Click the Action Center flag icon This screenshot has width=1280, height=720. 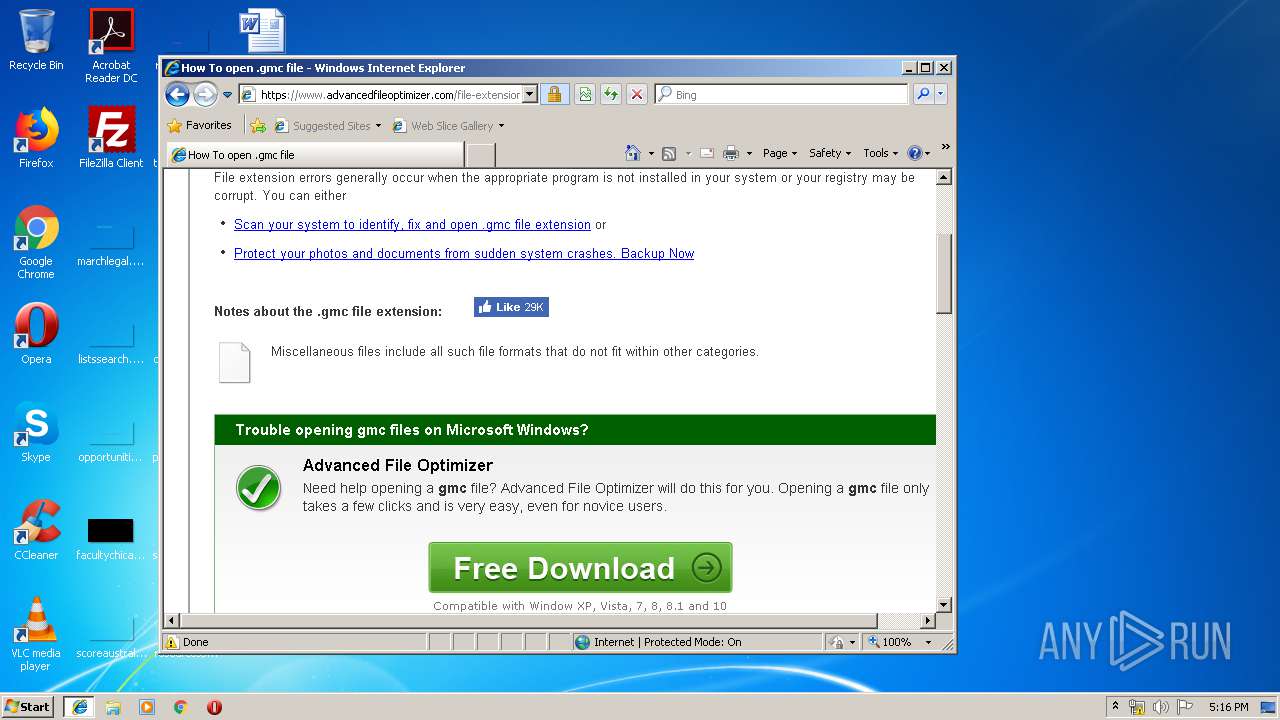point(1185,707)
